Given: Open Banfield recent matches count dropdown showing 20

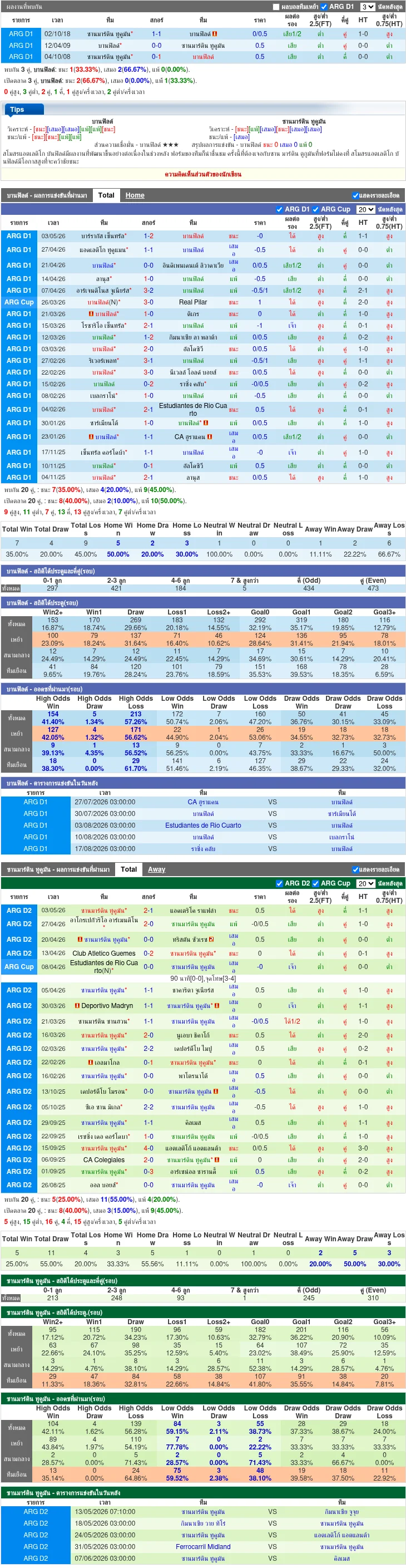Looking at the screenshot, I should (x=365, y=209).
